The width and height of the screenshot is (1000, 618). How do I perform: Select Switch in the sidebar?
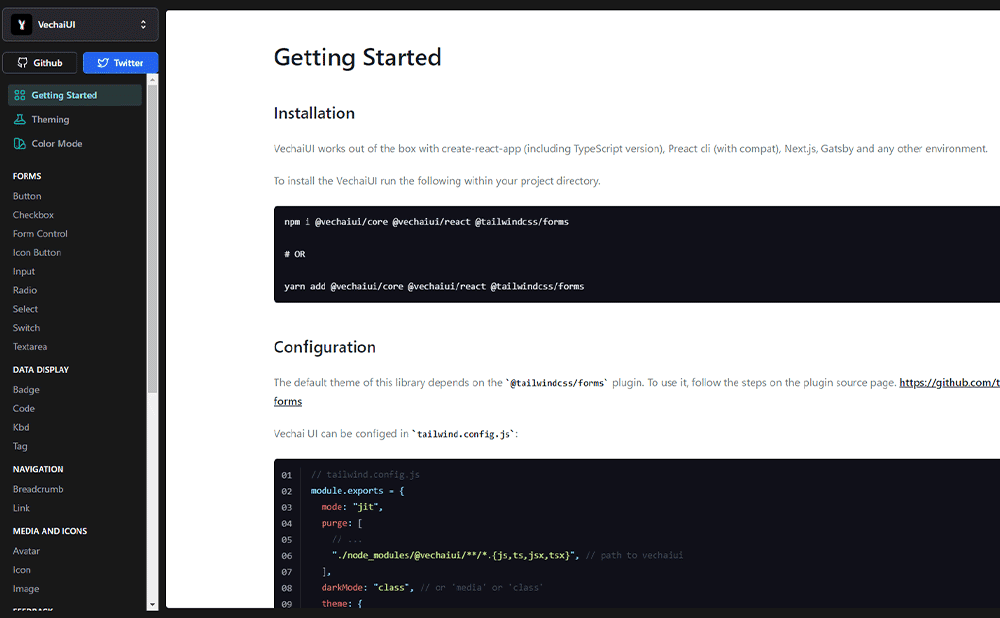[x=25, y=327]
